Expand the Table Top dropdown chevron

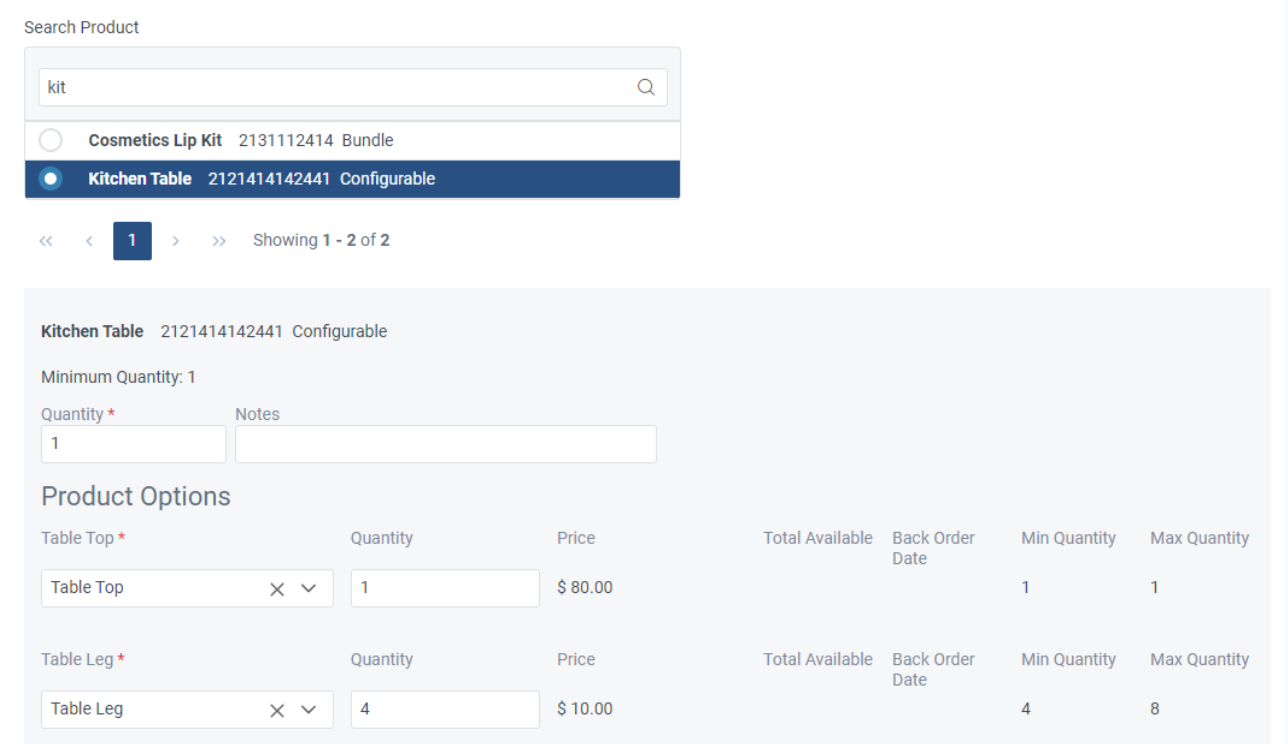pos(309,589)
